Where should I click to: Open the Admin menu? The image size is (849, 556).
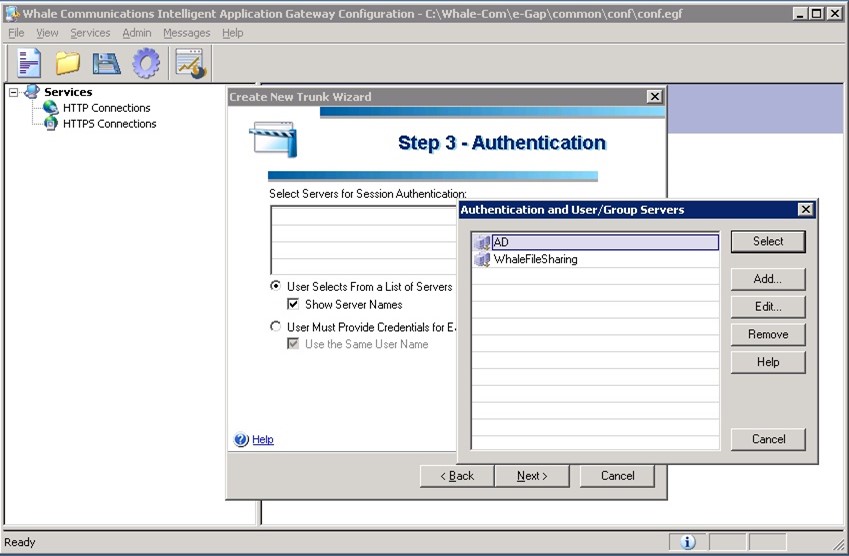(136, 33)
